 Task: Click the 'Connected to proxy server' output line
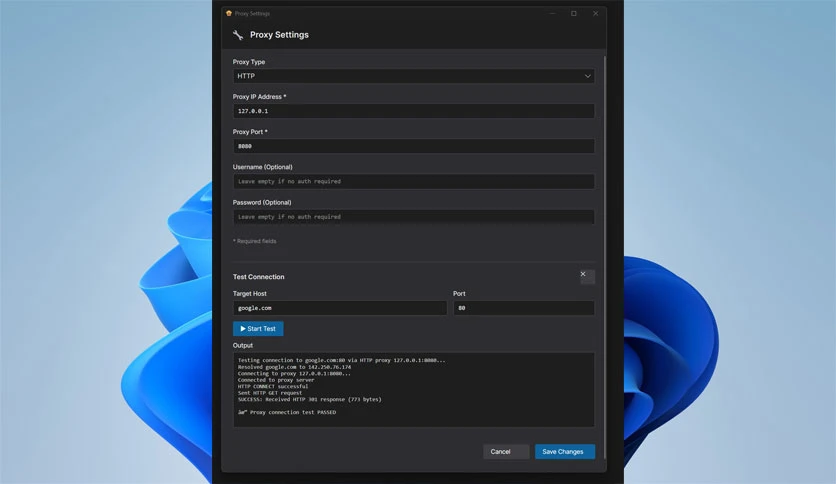[x=276, y=380]
